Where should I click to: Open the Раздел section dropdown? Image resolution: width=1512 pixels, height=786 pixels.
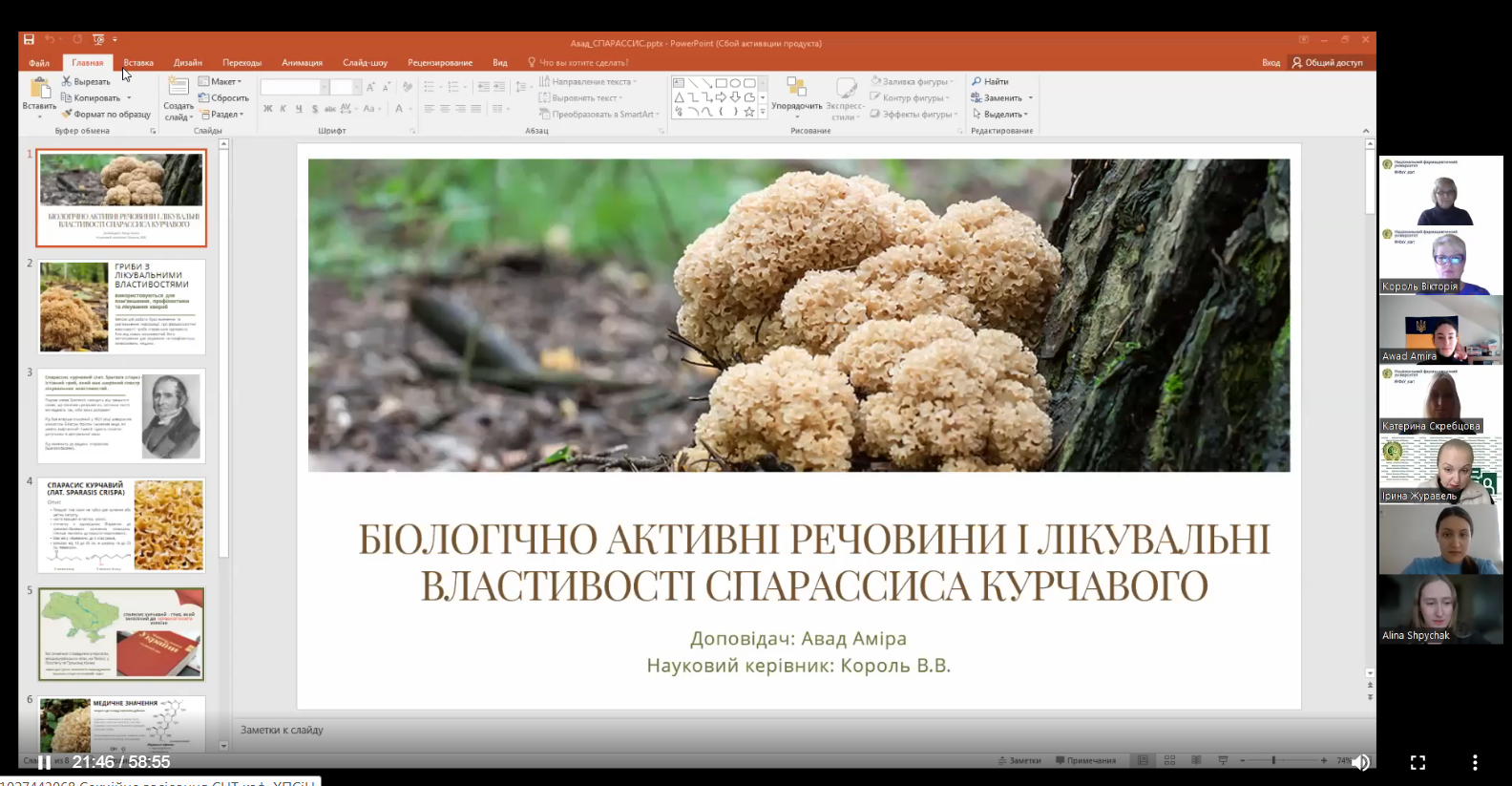(222, 114)
